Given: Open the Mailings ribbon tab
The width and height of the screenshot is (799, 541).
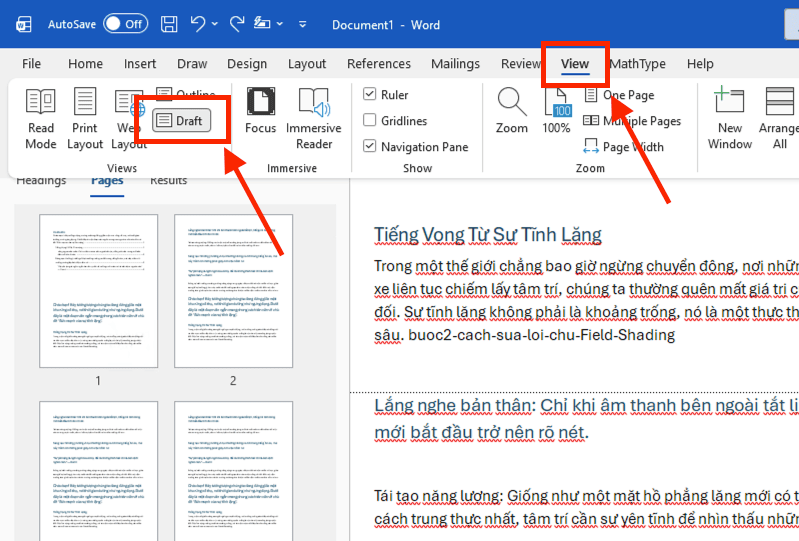Looking at the screenshot, I should pos(456,64).
